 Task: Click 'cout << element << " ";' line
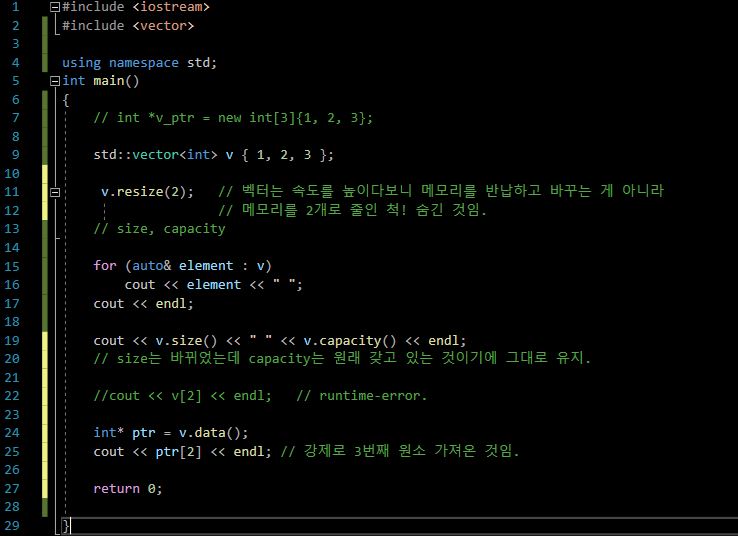(x=214, y=285)
